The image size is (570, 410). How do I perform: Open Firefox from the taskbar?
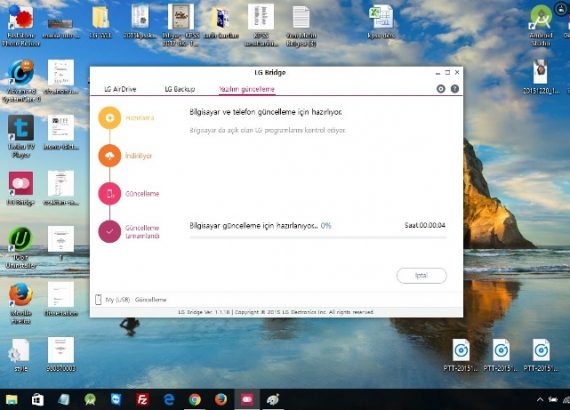coord(221,400)
